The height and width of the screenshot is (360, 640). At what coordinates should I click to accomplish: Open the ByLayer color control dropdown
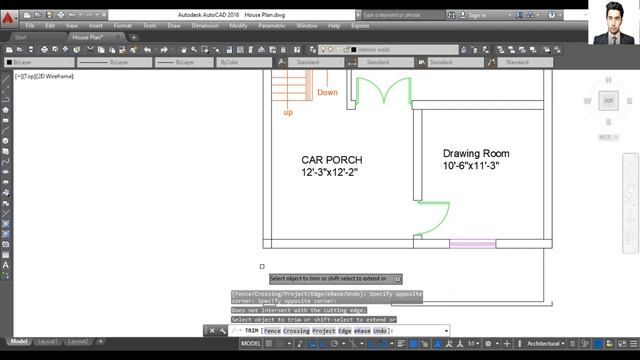[40, 62]
